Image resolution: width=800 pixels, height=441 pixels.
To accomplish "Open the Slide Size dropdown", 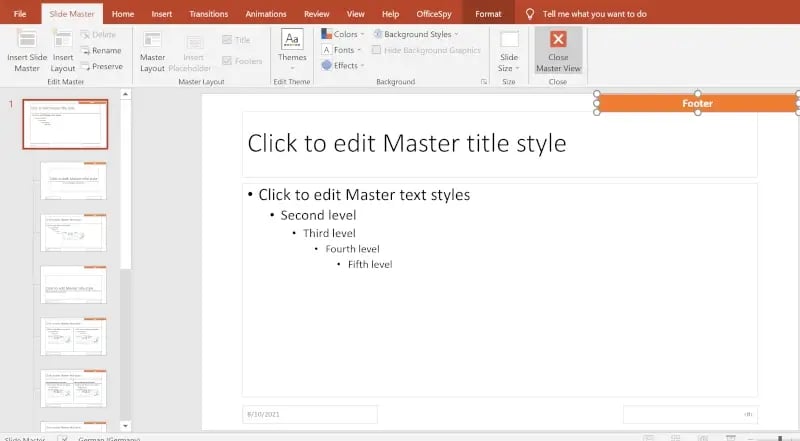I will [x=509, y=51].
